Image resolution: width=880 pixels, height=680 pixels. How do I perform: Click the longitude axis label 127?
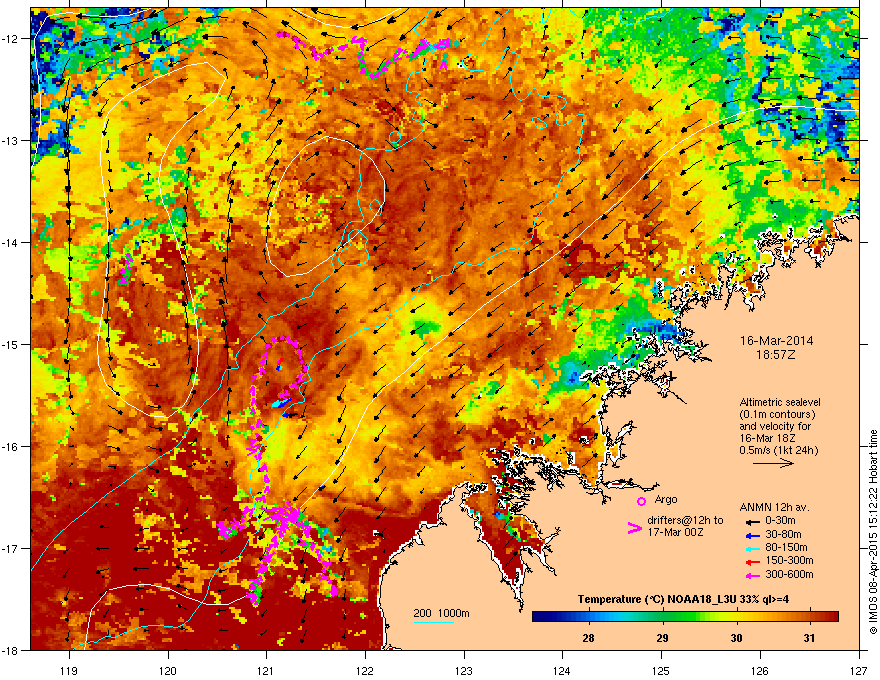click(x=859, y=670)
